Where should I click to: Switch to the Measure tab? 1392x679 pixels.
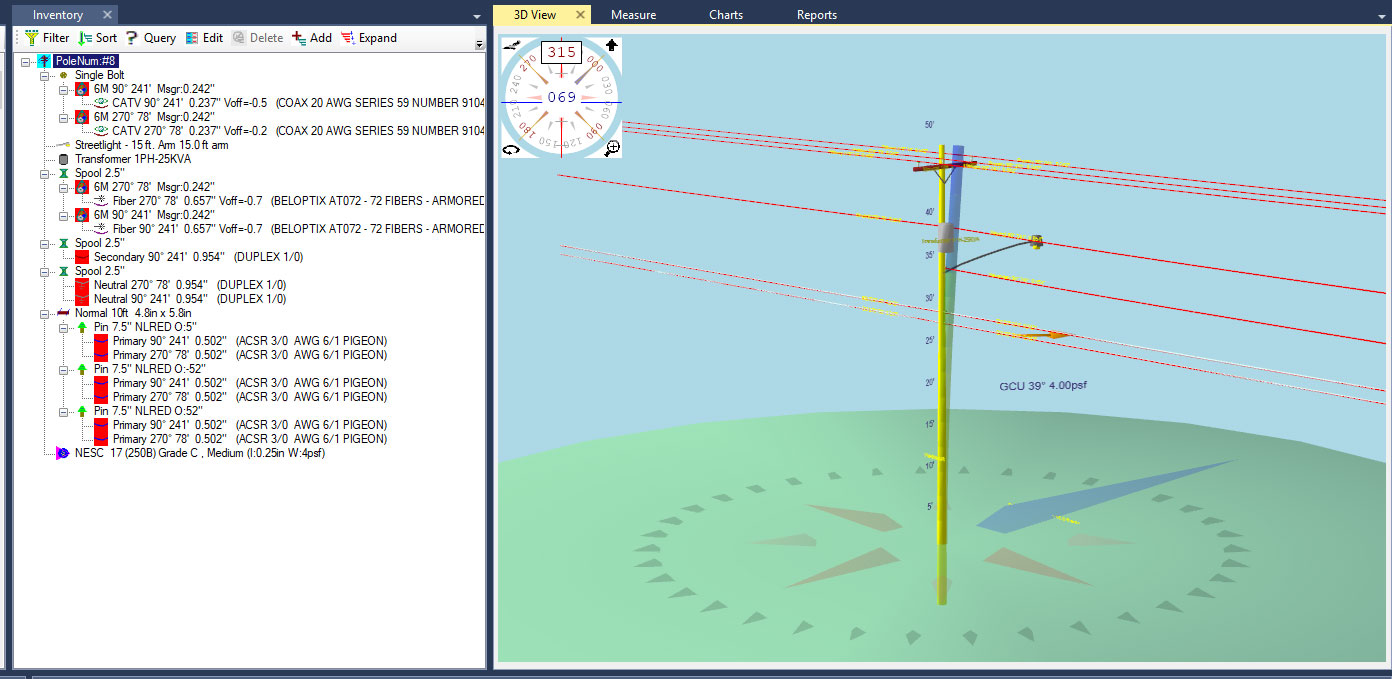tap(633, 15)
